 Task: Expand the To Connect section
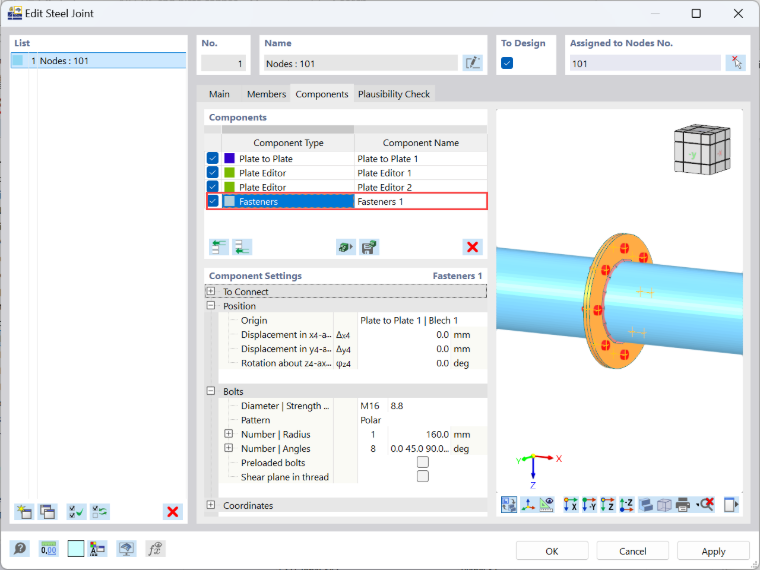click(211, 291)
